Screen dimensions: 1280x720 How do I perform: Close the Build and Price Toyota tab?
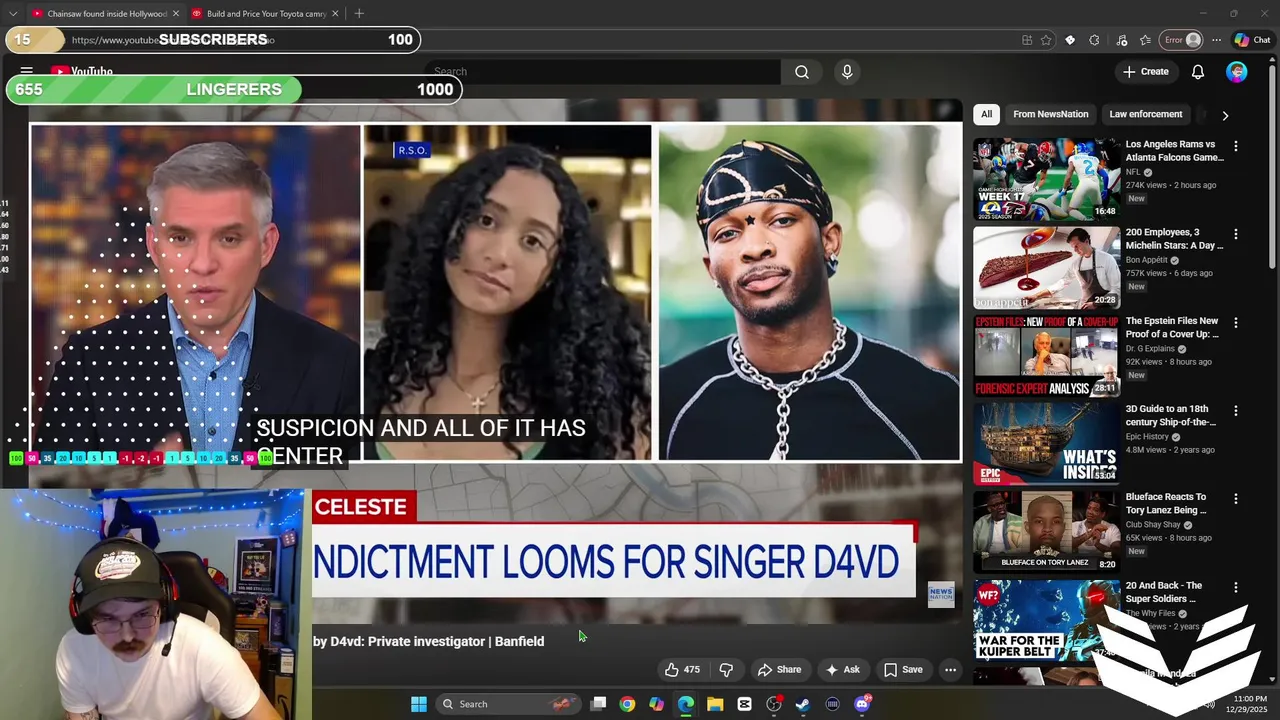[x=335, y=14]
